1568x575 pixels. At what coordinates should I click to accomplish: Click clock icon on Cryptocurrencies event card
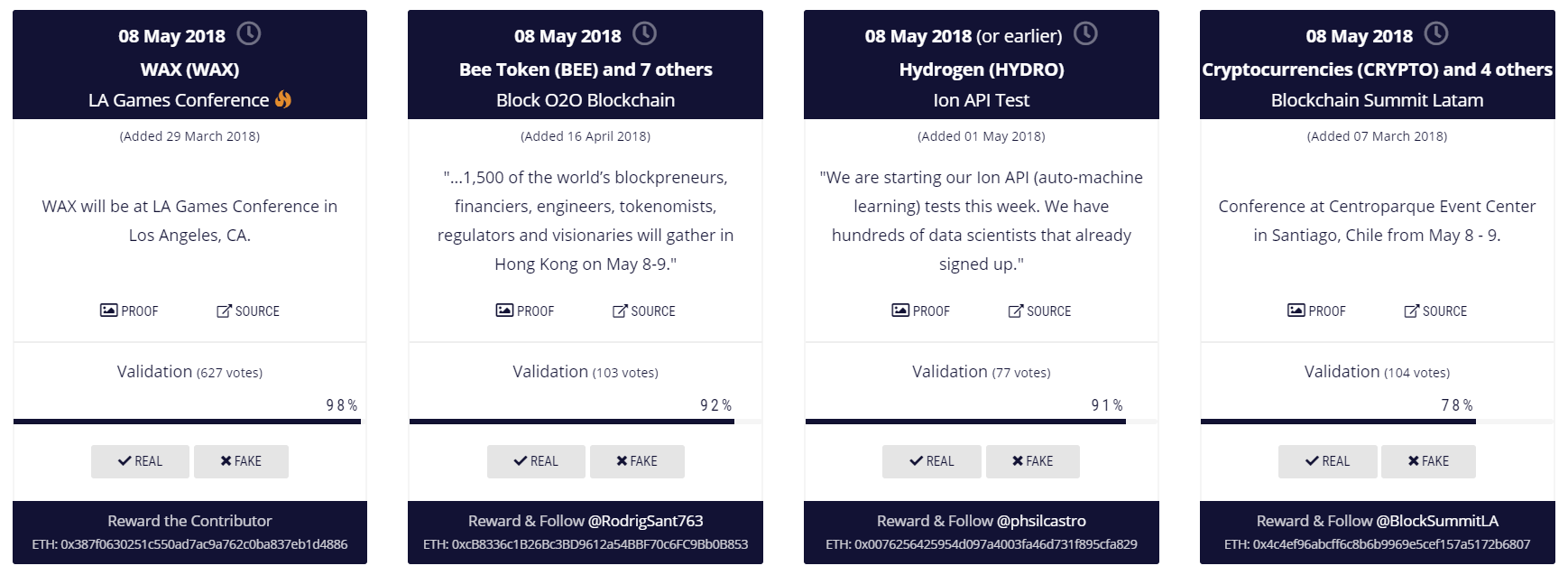(x=1435, y=34)
